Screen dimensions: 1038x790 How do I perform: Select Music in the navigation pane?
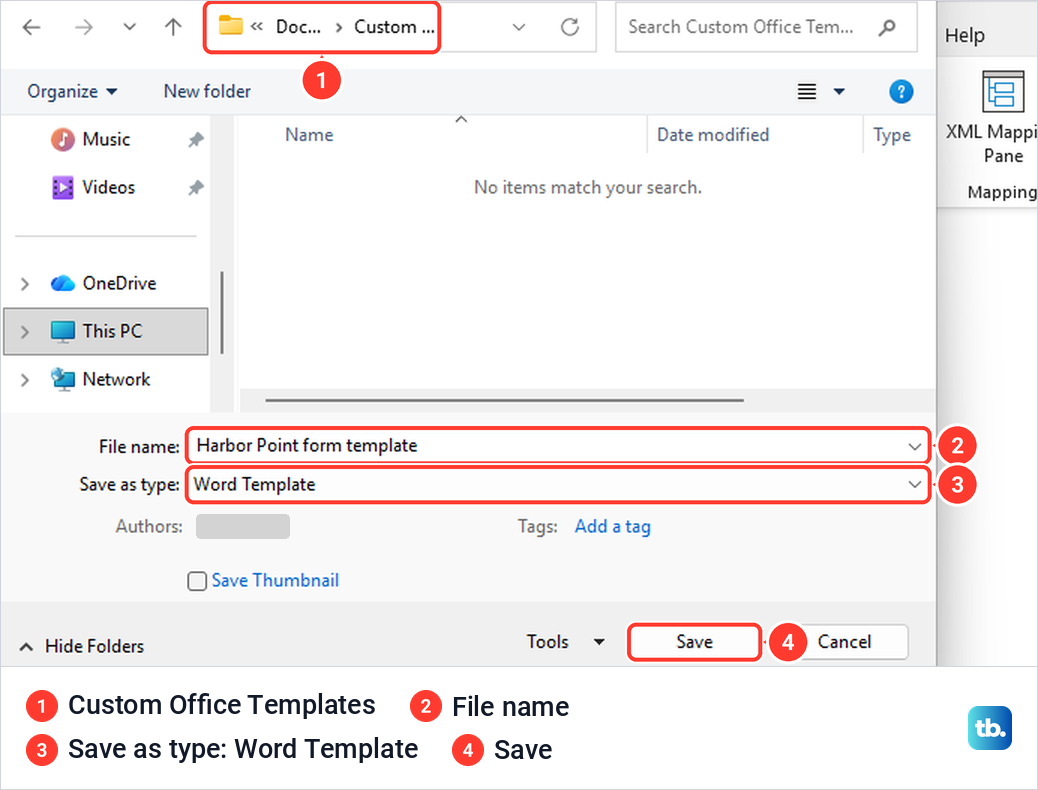106,140
